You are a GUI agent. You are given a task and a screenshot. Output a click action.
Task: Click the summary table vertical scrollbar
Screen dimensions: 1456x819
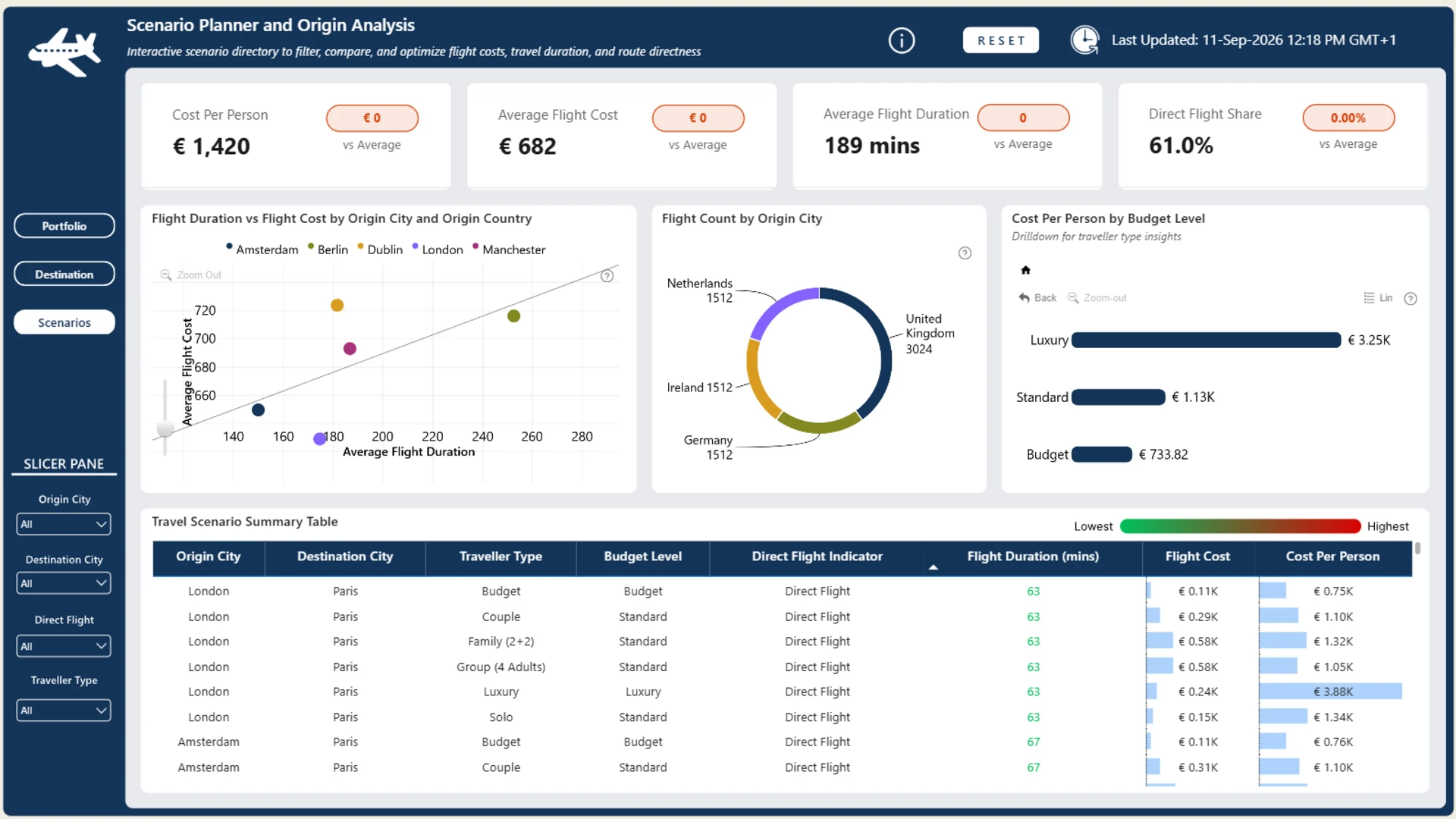click(x=1417, y=548)
